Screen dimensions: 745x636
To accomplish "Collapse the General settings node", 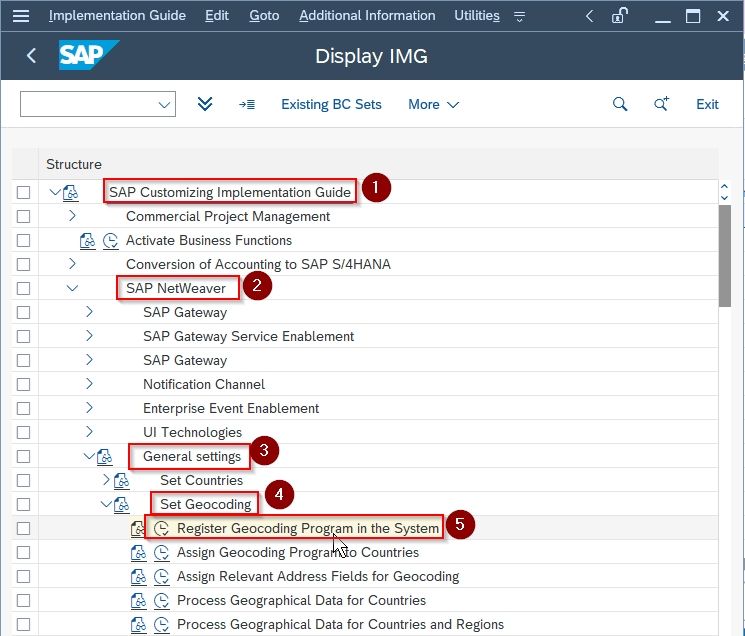I will [89, 456].
